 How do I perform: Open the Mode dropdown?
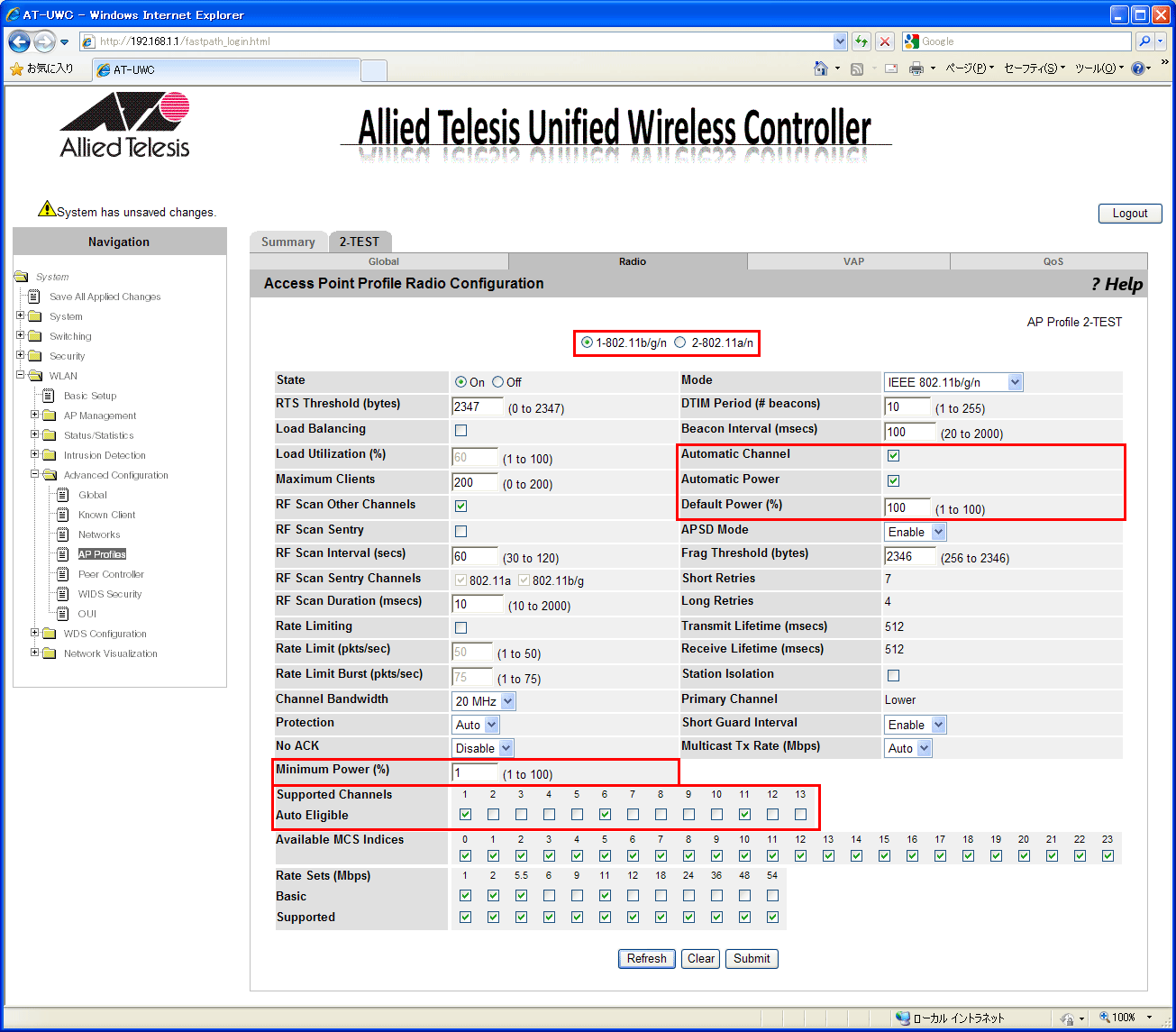point(953,382)
